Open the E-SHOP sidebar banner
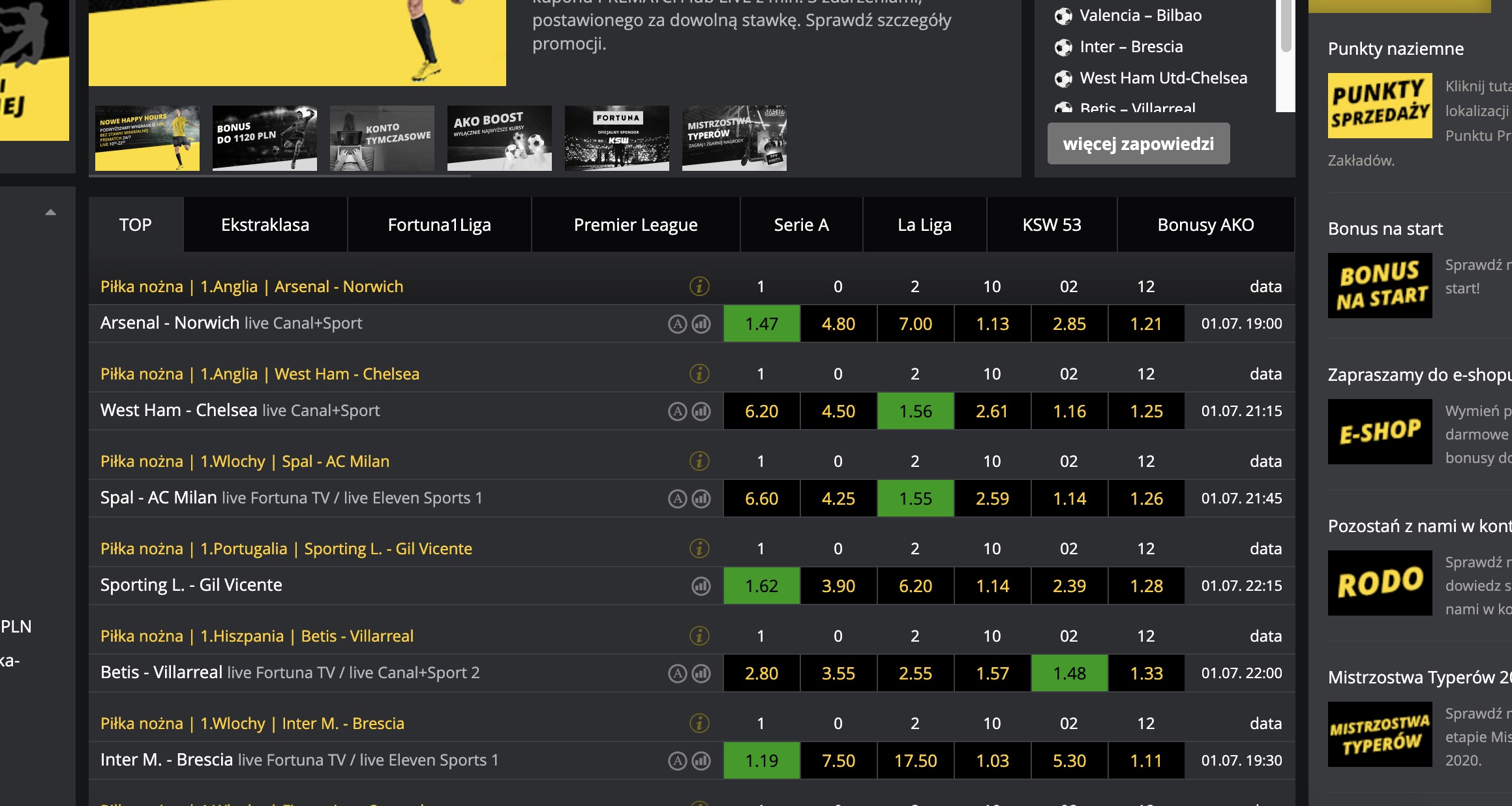Screen dimensions: 1512x806 (1380, 432)
